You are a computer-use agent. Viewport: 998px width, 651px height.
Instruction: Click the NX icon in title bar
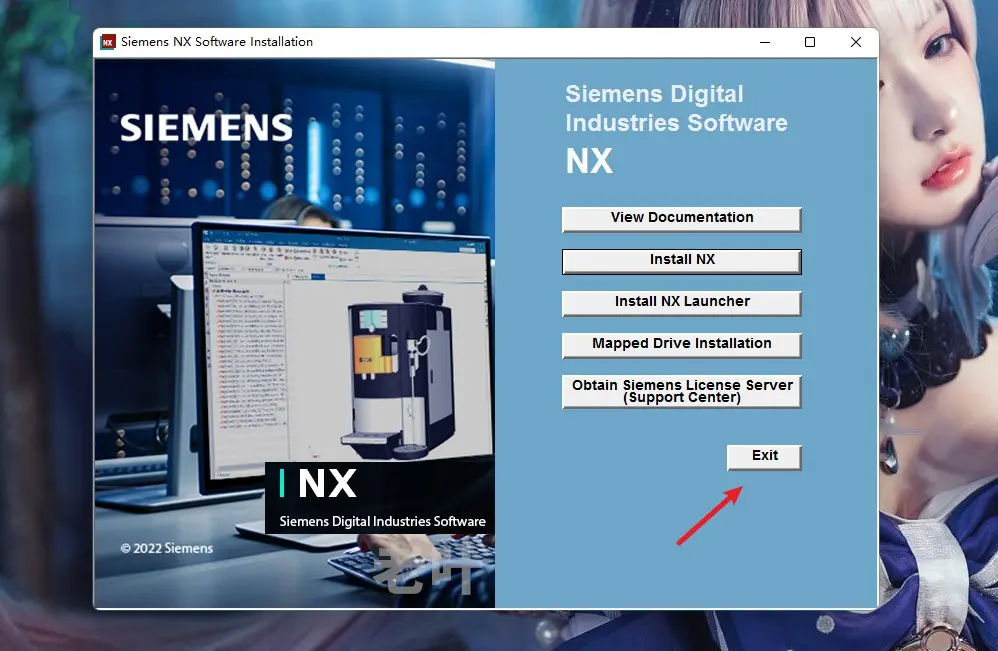click(108, 42)
